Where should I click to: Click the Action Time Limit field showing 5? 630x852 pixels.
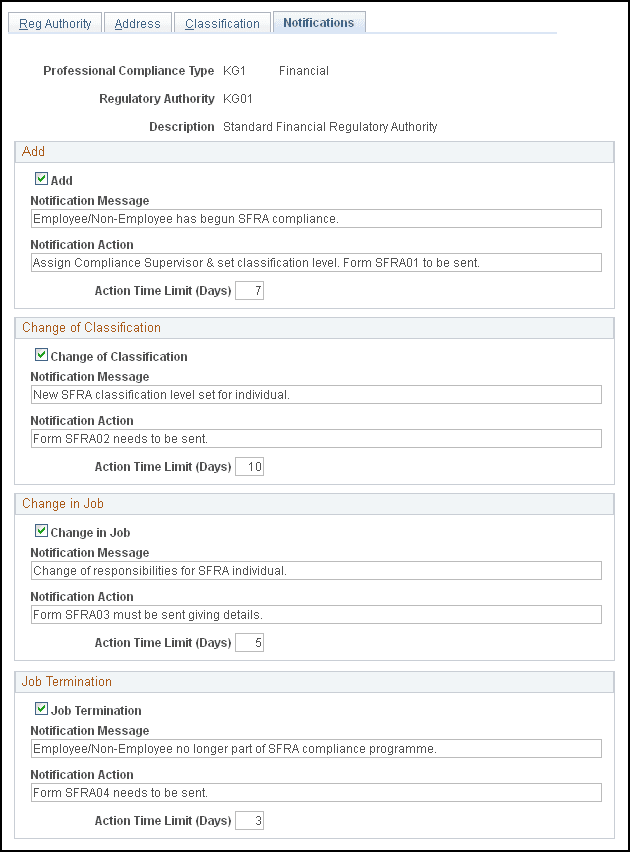coord(249,642)
